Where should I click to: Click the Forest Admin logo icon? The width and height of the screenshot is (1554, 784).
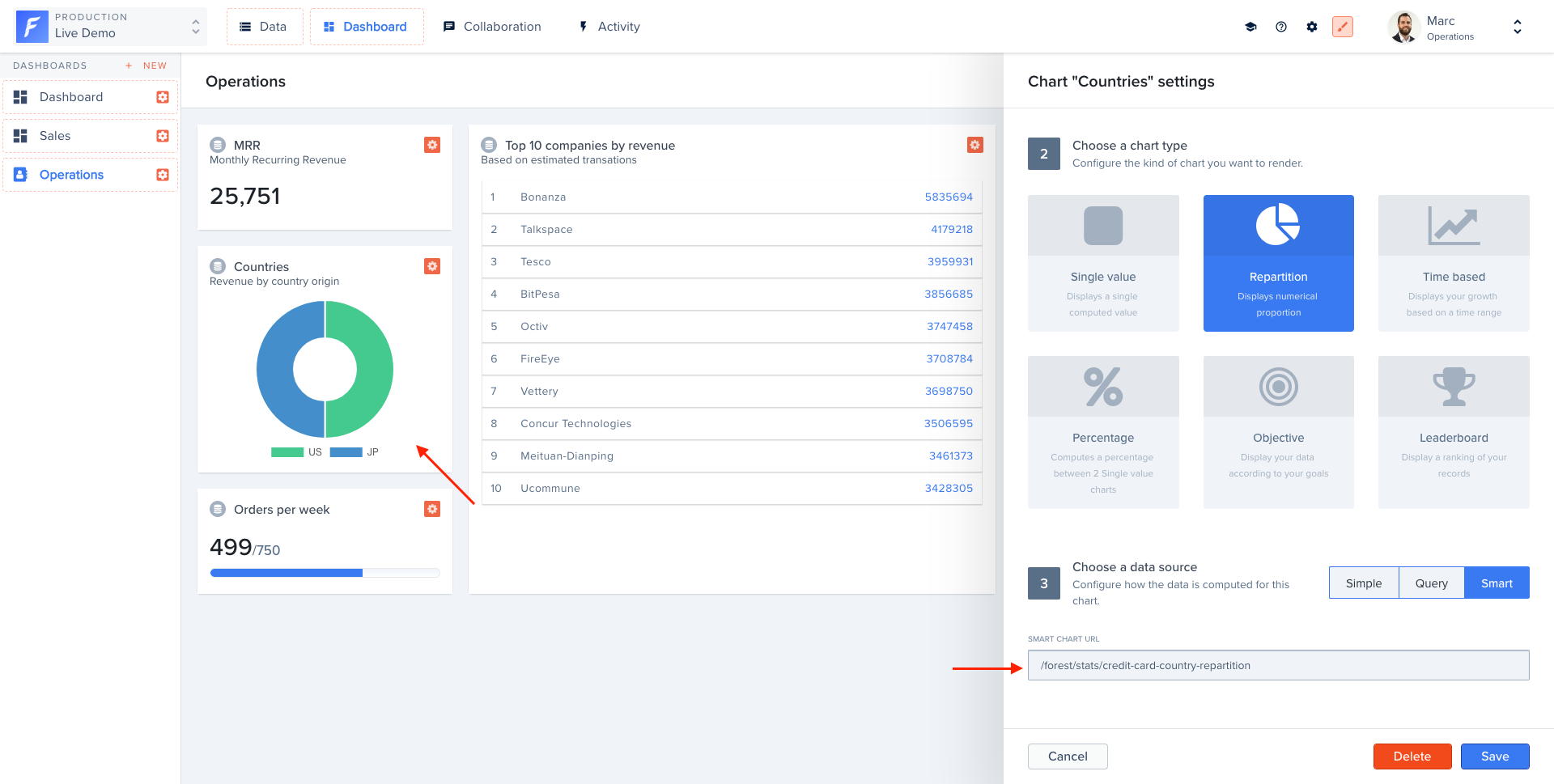click(32, 27)
